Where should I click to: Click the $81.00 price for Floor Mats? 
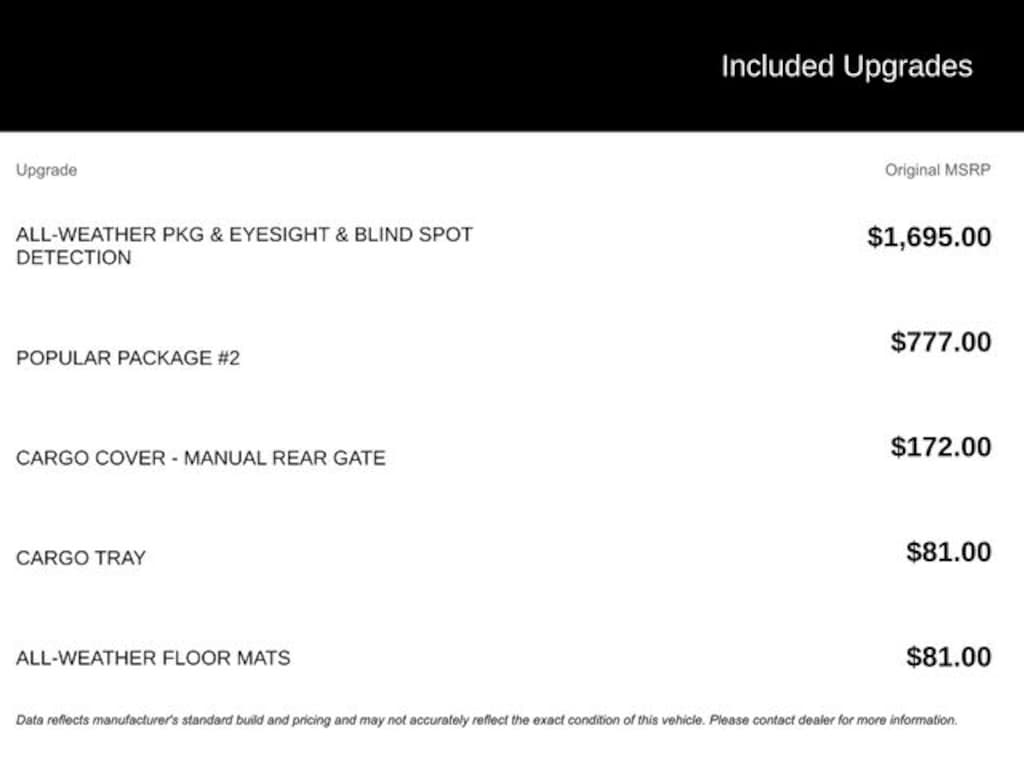coord(949,657)
